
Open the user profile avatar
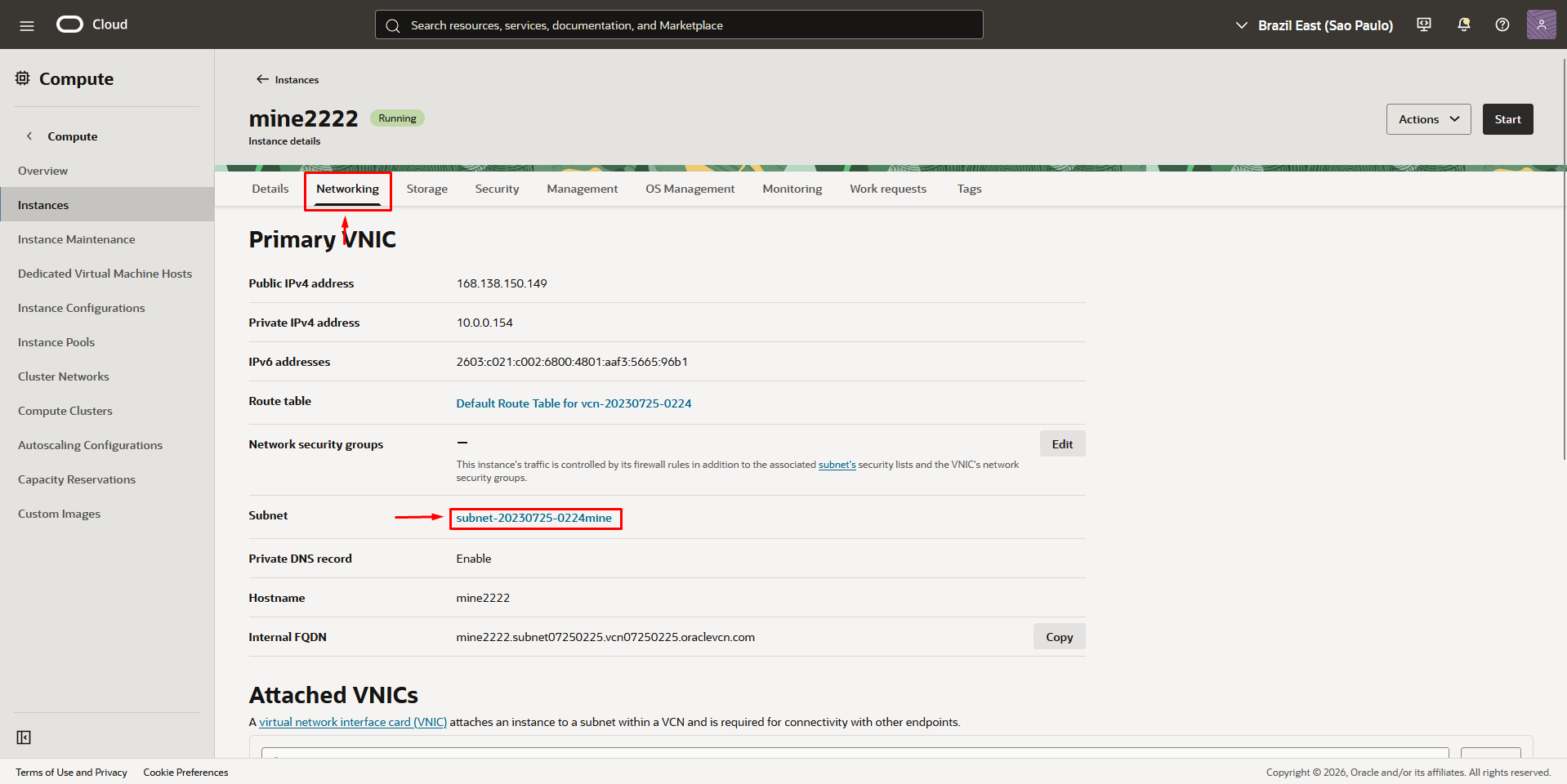[1542, 24]
